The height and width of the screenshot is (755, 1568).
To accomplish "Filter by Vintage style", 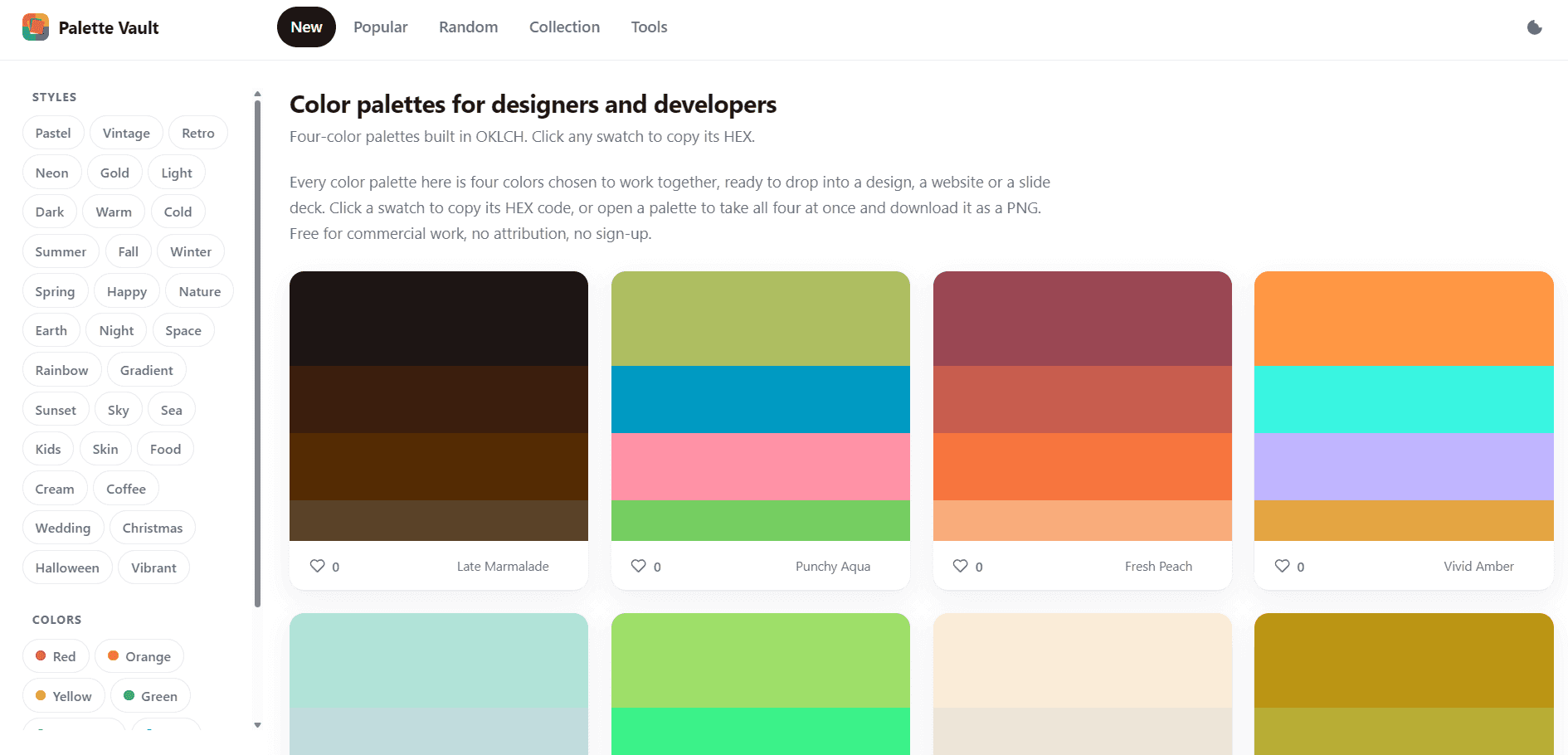I will point(126,133).
